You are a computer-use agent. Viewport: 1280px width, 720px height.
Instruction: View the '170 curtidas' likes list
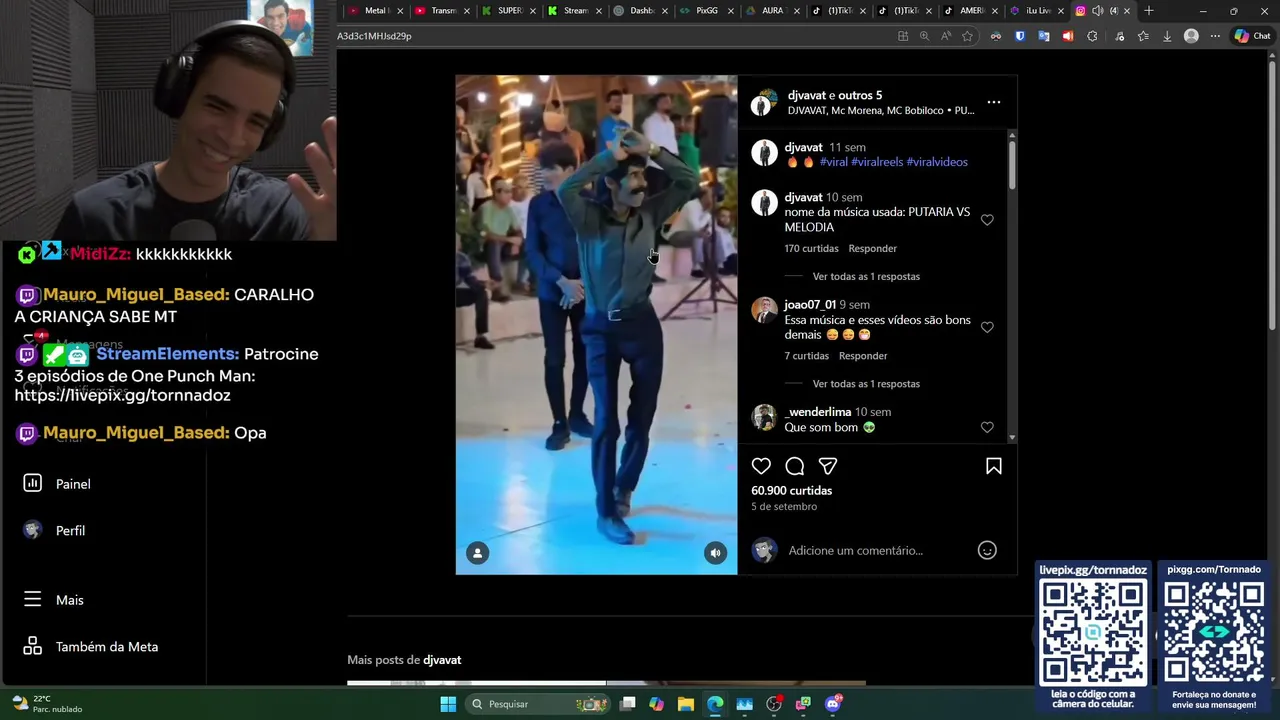[811, 249]
